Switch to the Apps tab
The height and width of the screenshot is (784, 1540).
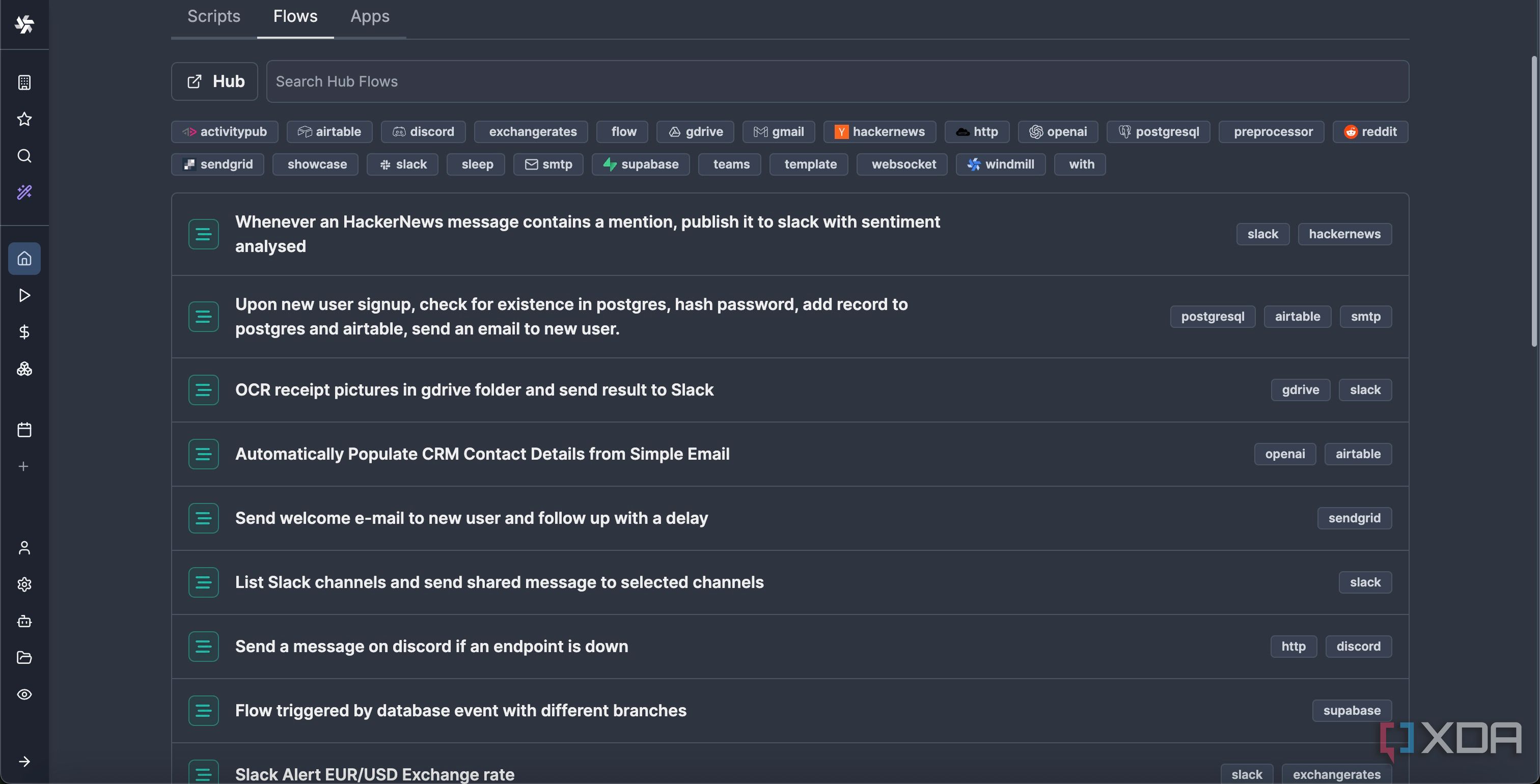point(370,17)
